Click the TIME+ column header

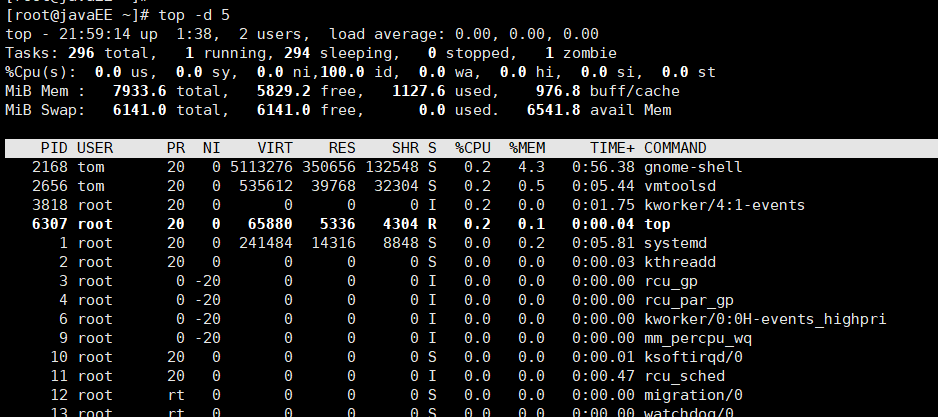click(612, 148)
